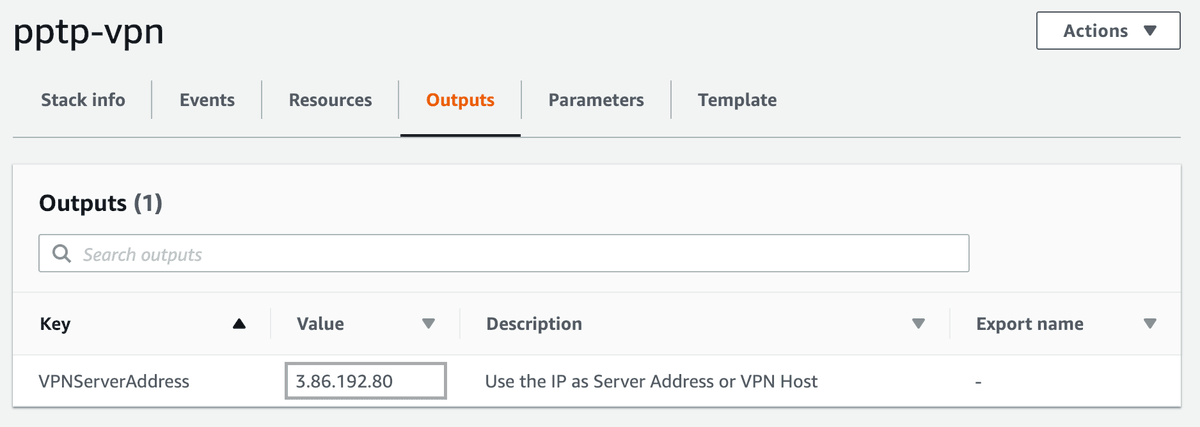The image size is (1200, 427).
Task: Select the Outputs tab
Action: tap(460, 100)
